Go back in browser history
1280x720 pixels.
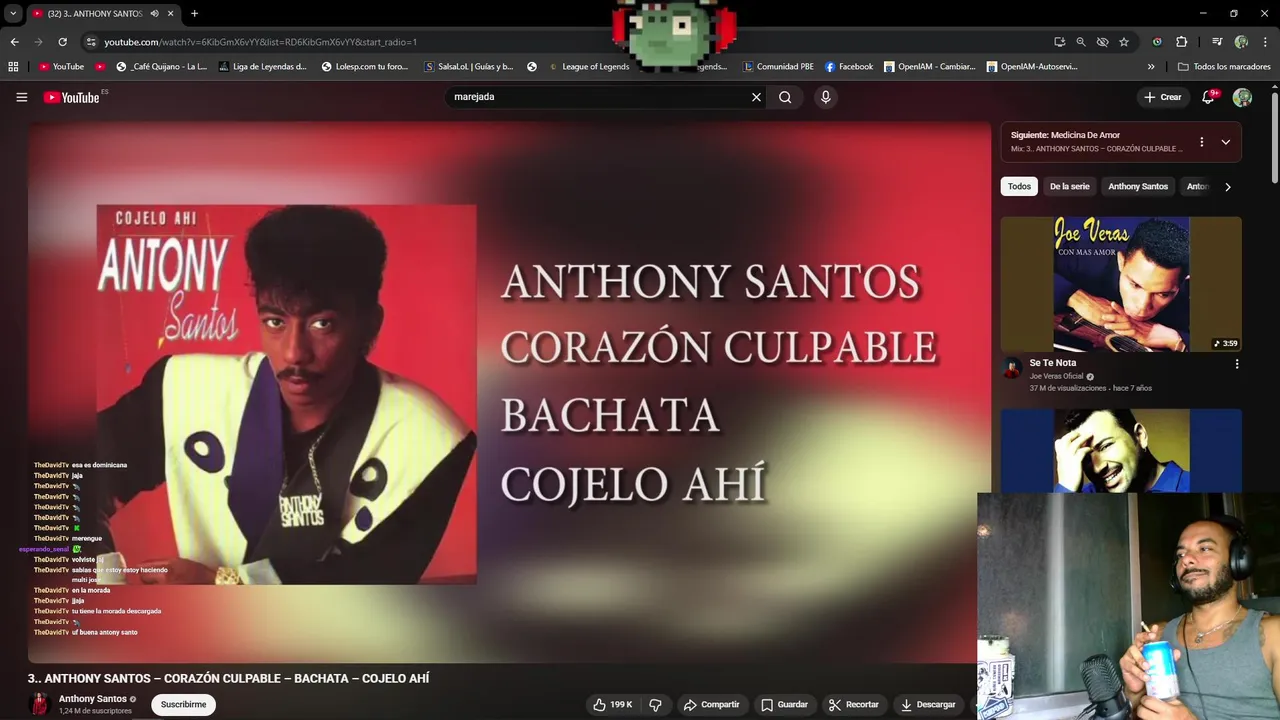(x=14, y=42)
